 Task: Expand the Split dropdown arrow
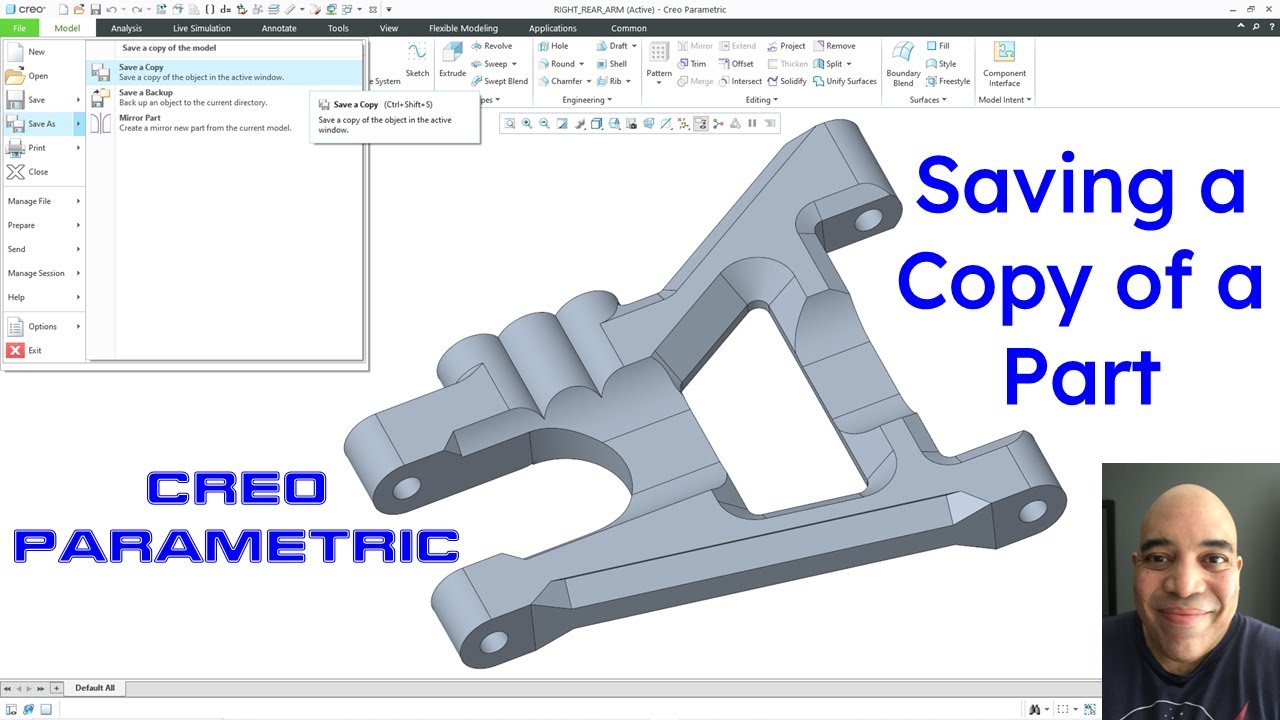click(x=850, y=64)
